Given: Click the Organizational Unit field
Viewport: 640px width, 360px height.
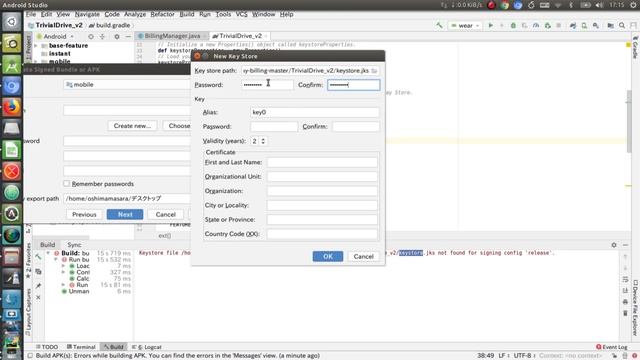Looking at the screenshot, I should tap(322, 177).
